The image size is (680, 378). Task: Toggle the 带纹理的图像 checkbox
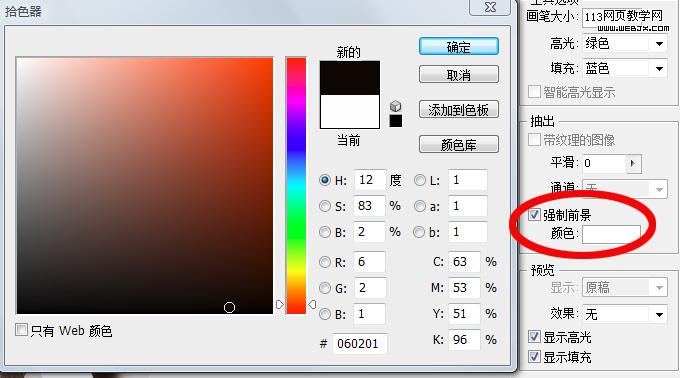click(x=534, y=140)
